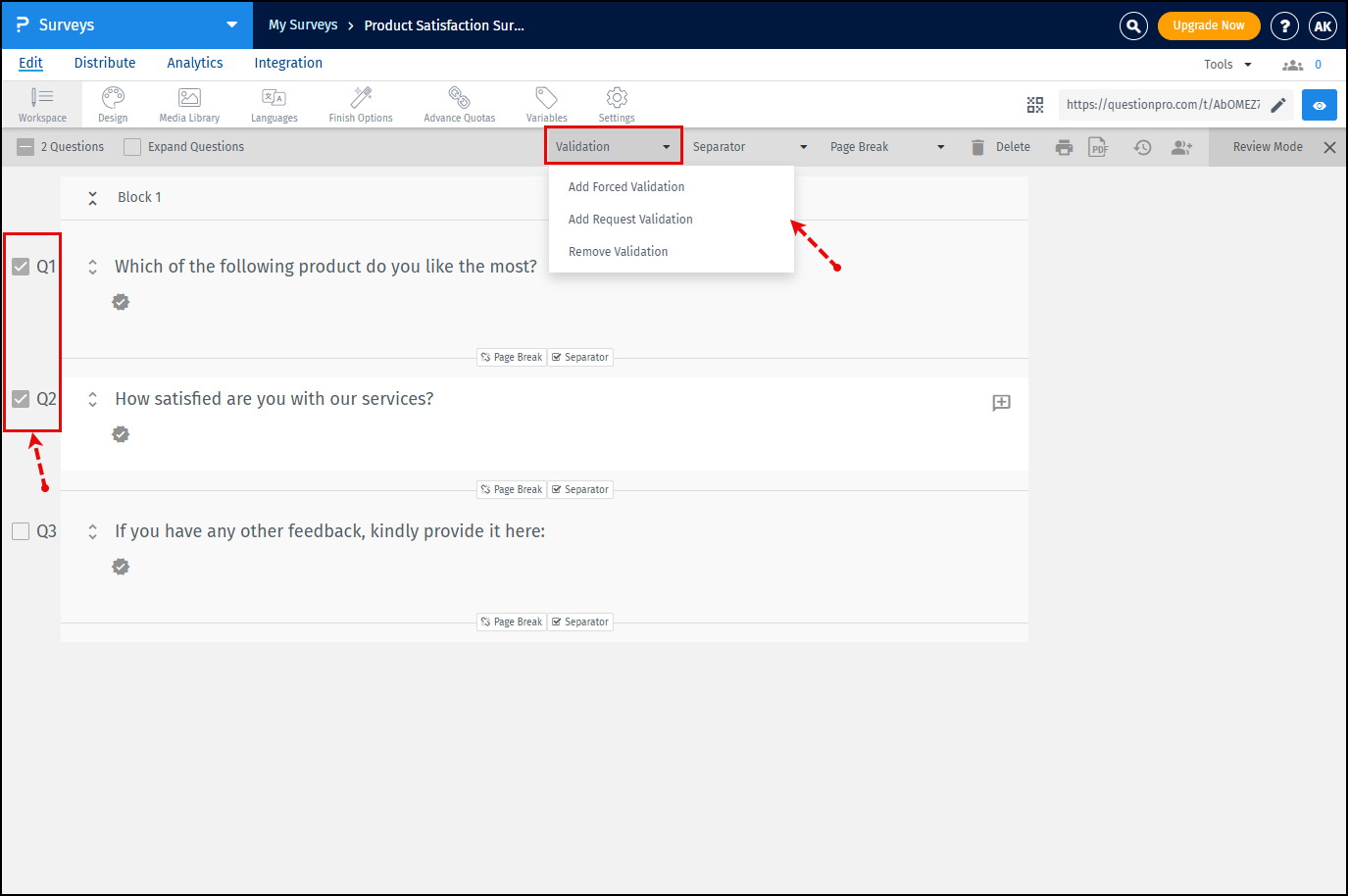Click the printer icon

click(1064, 147)
